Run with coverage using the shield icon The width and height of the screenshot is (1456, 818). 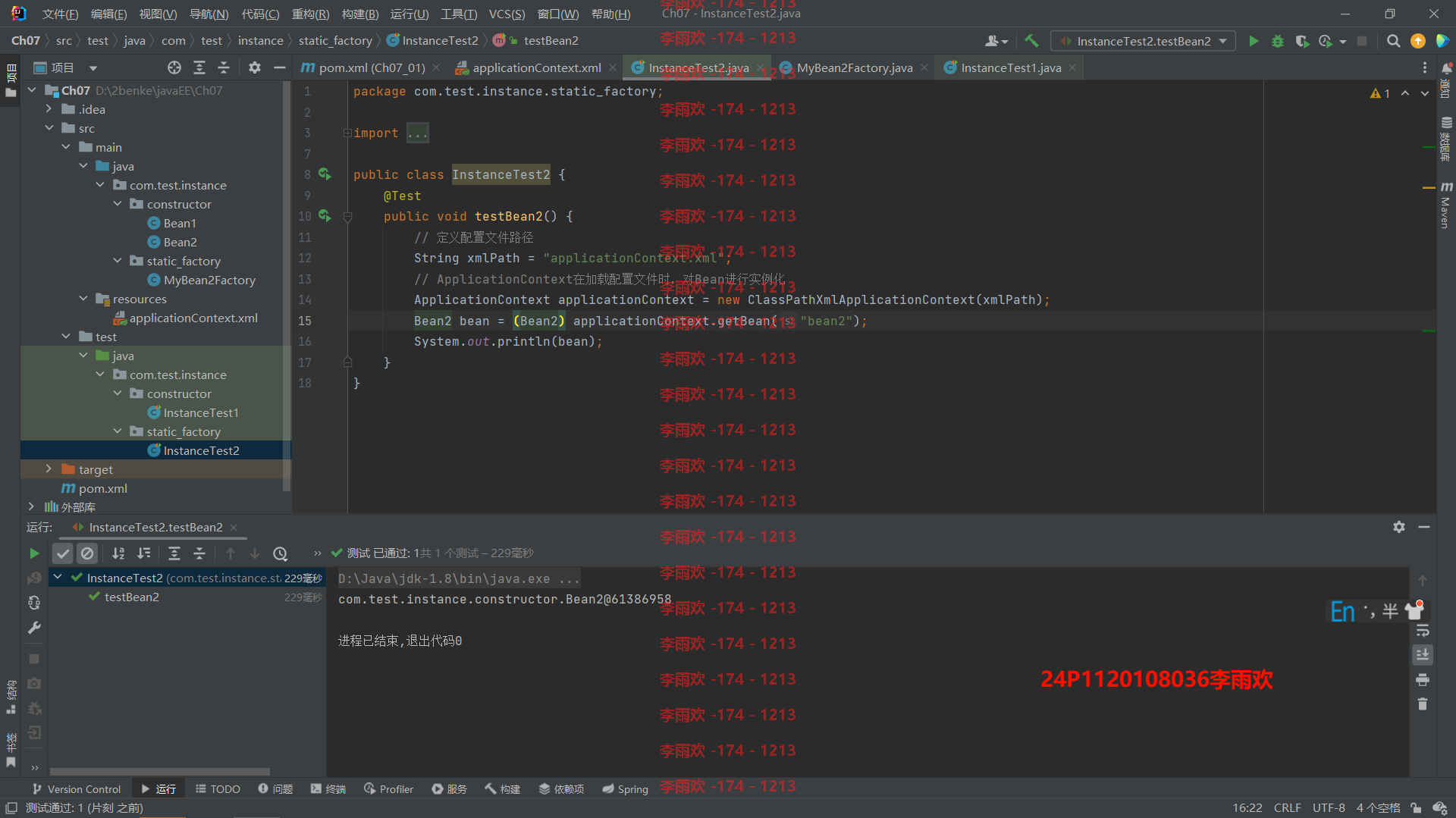tap(1302, 41)
